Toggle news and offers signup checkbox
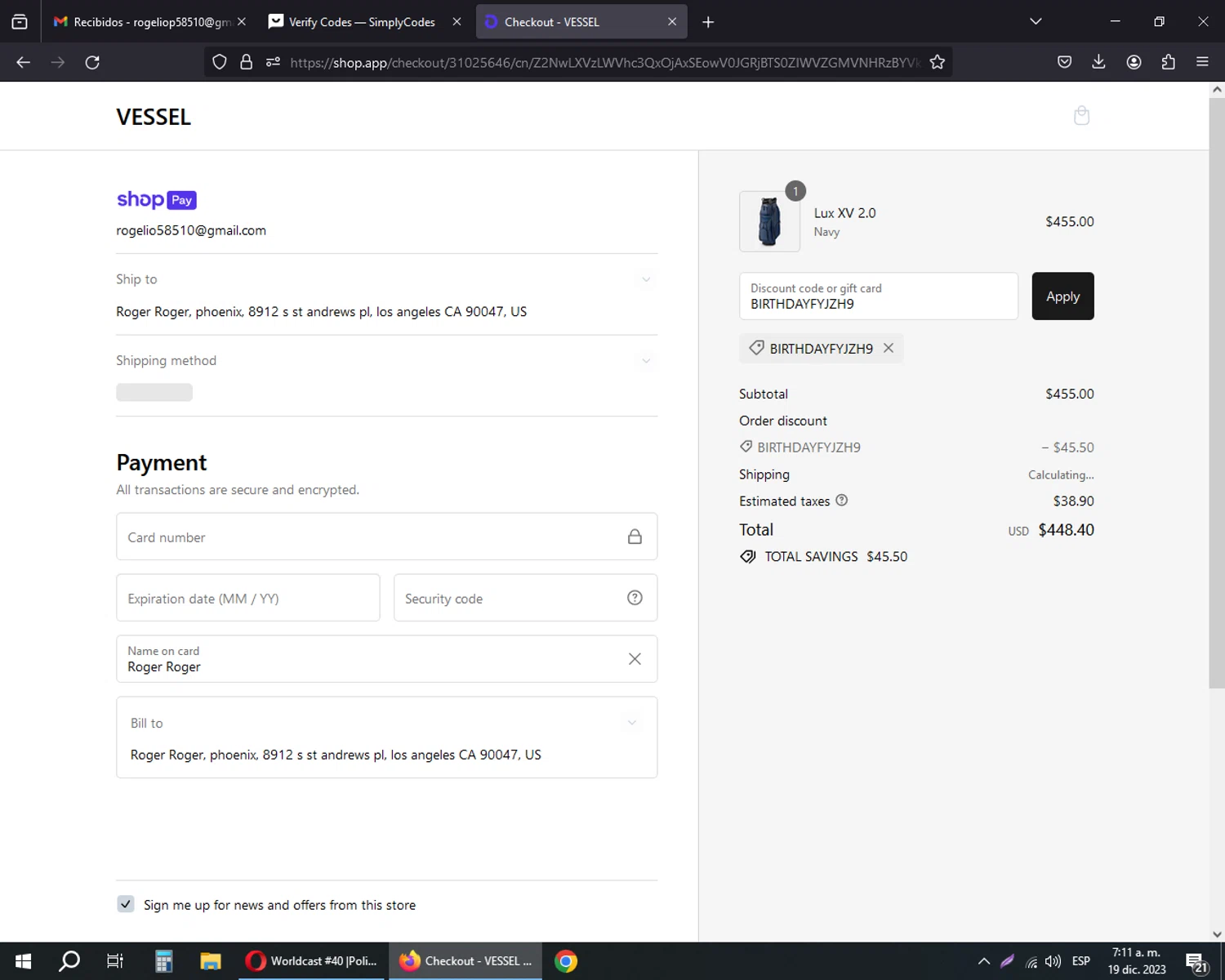Screen dimensions: 1225x980 [126, 904]
